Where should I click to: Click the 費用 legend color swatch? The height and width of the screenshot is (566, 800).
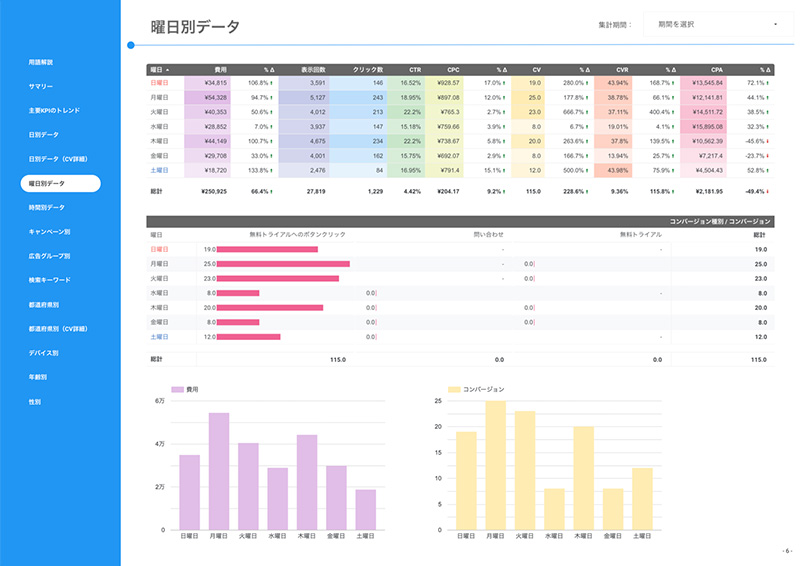pyautogui.click(x=177, y=388)
